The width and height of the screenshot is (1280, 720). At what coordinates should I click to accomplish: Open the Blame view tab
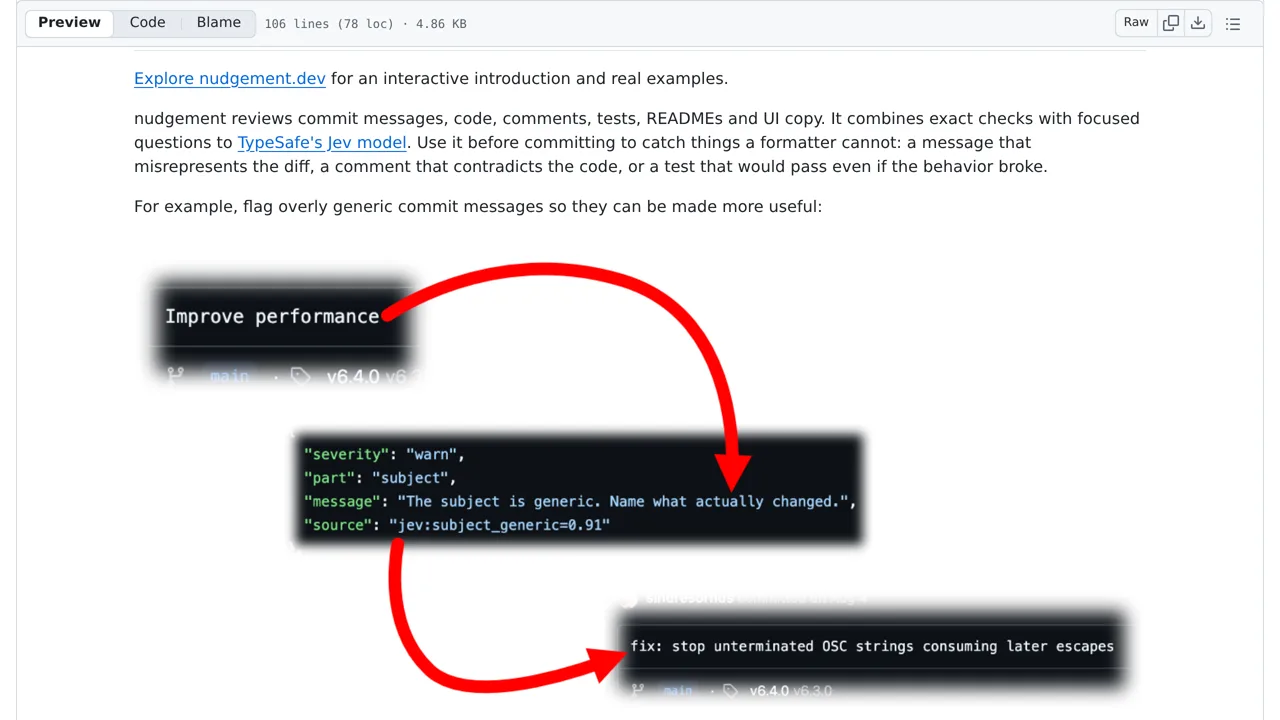(x=219, y=23)
